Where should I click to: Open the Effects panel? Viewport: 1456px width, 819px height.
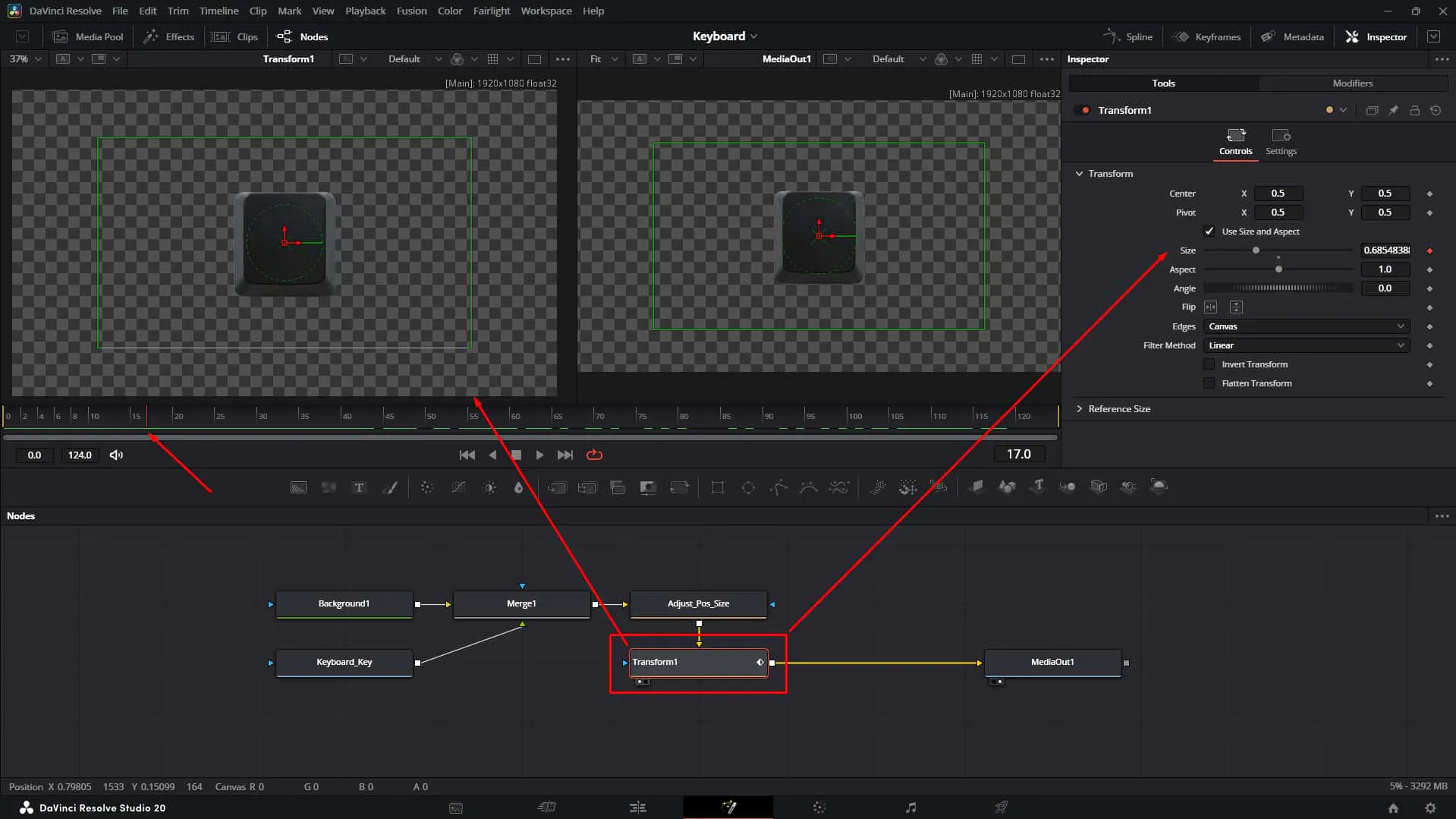coord(169,36)
